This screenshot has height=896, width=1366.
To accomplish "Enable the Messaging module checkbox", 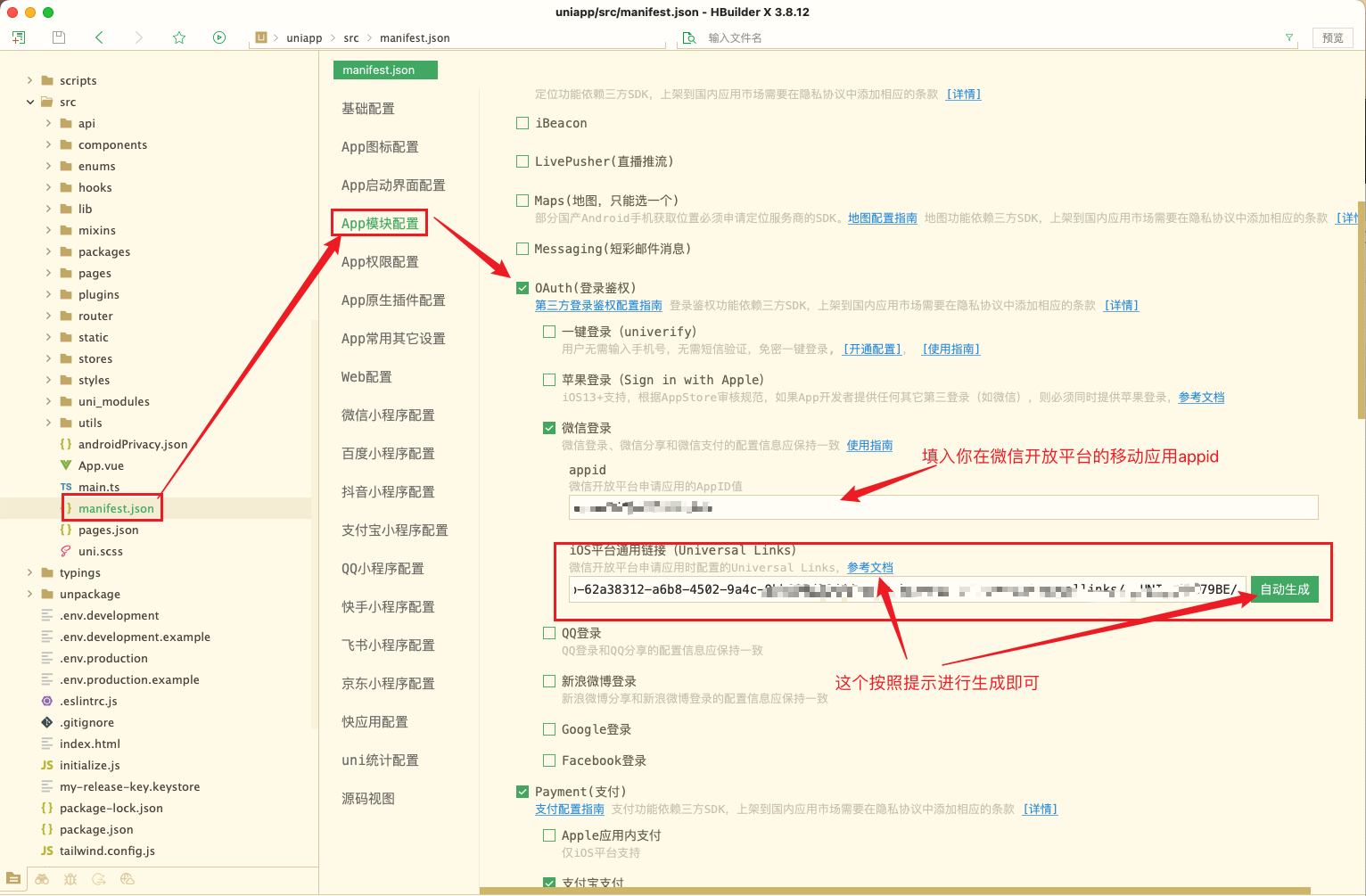I will (x=523, y=249).
